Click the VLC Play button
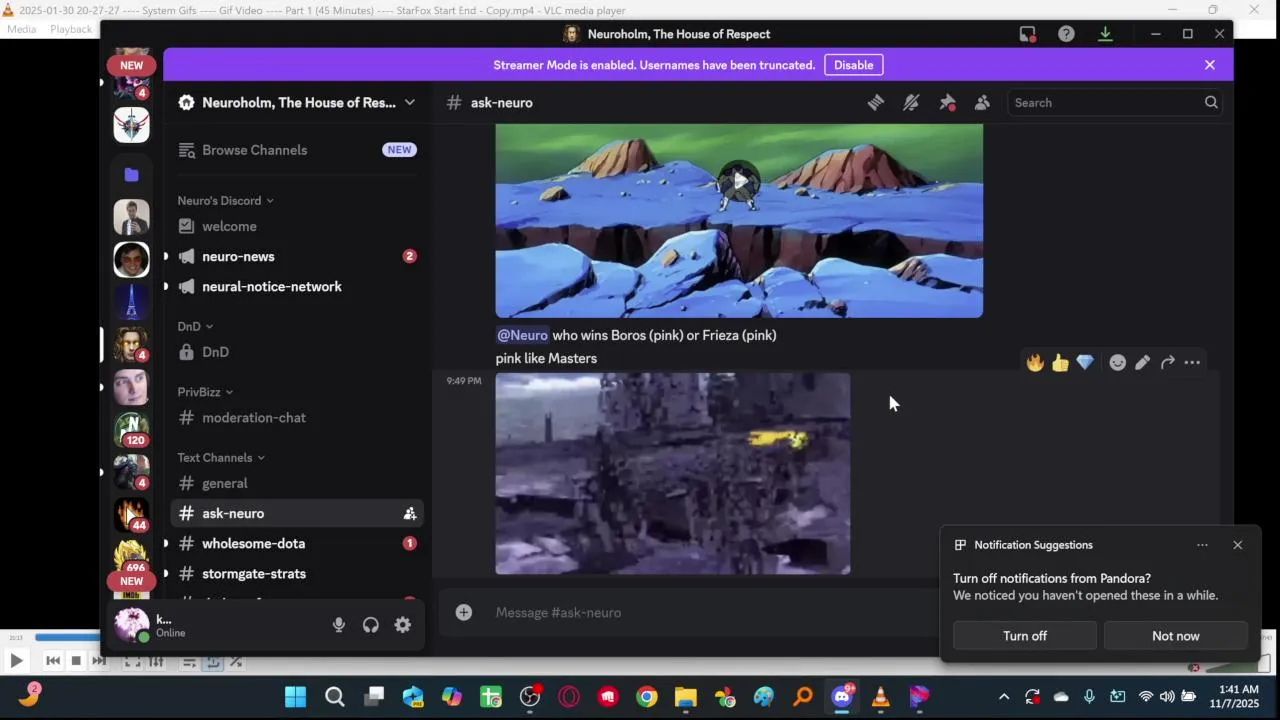 [16, 660]
